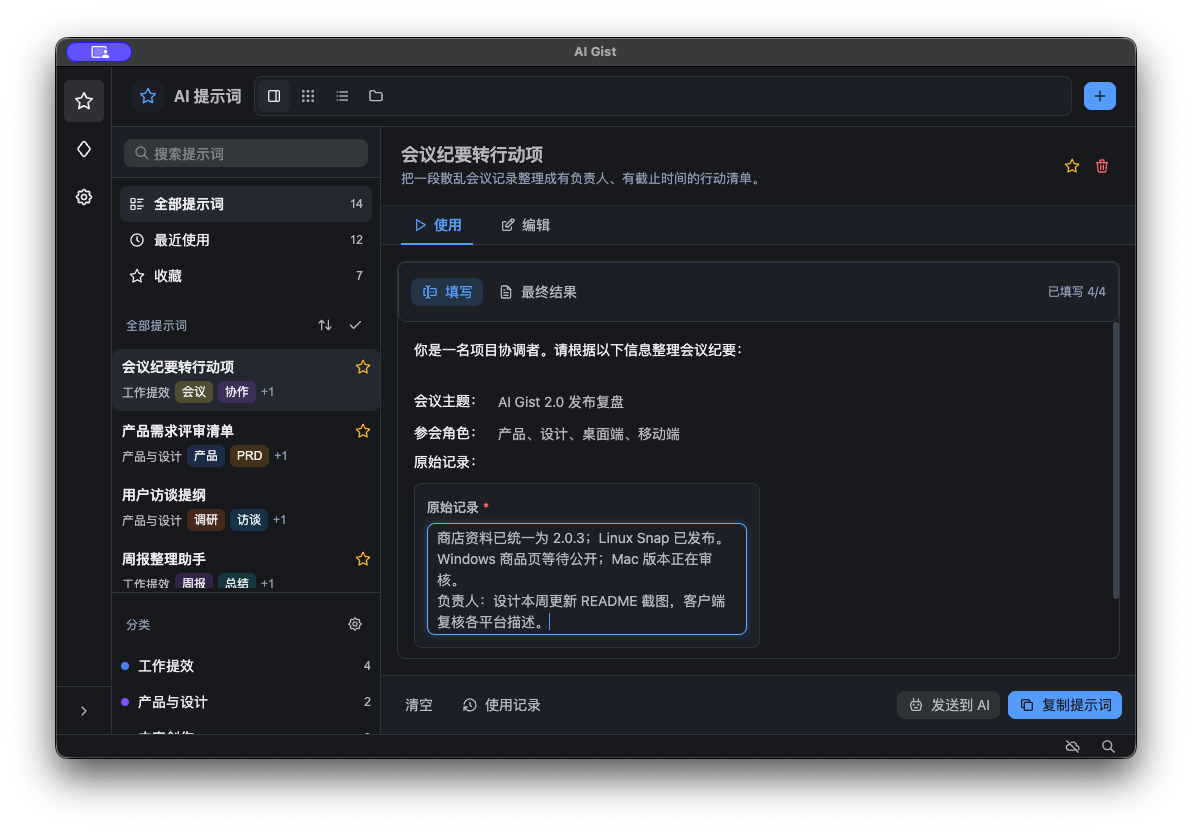Click the 协作 tag on first prompt
The image size is (1192, 832).
click(236, 392)
